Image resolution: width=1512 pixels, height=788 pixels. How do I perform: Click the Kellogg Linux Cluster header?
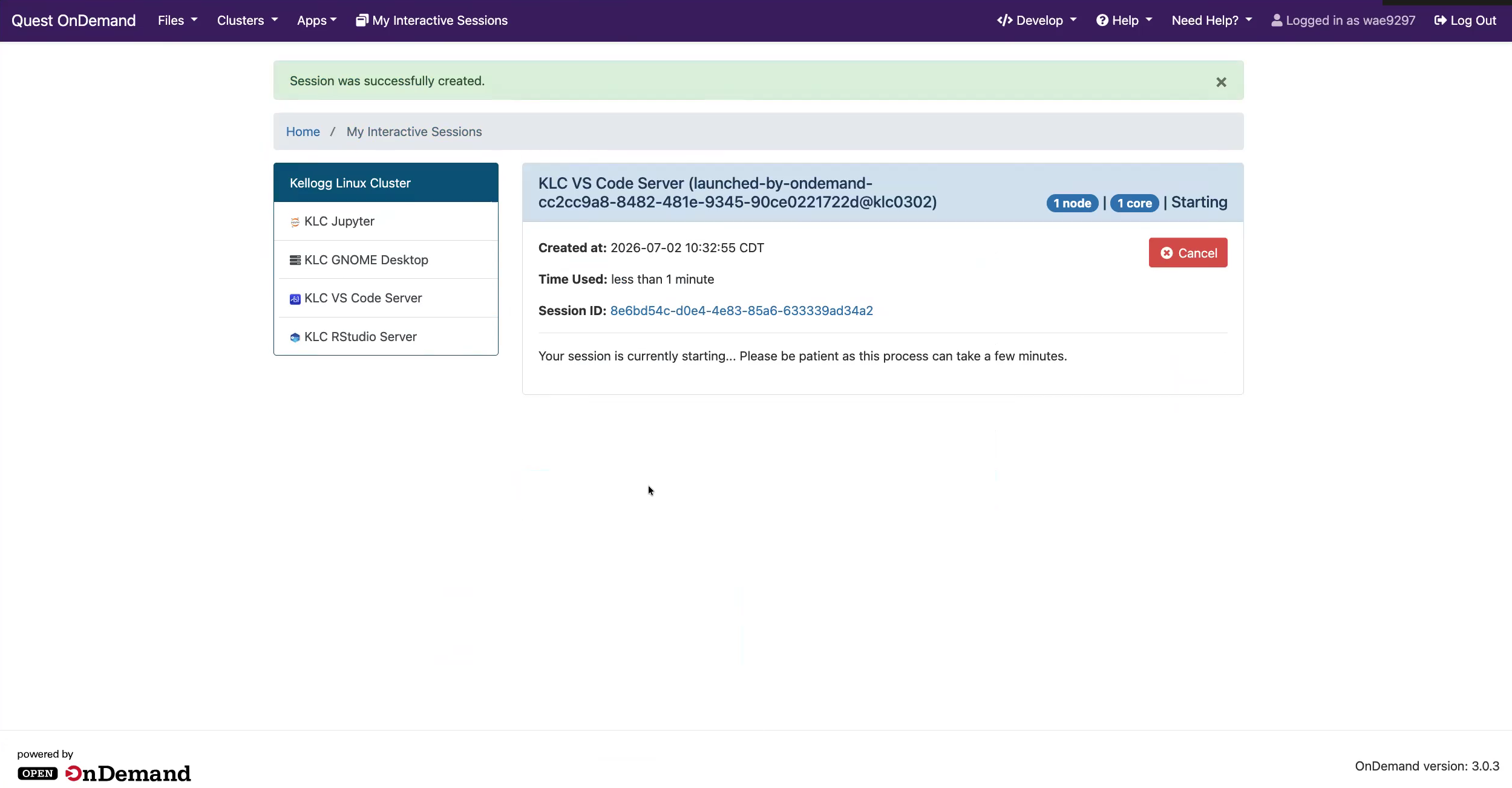tap(386, 183)
